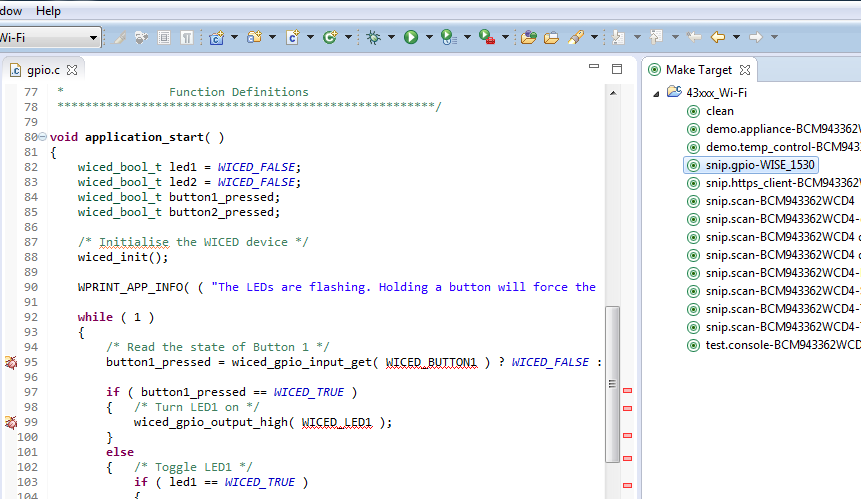Image resolution: width=861 pixels, height=499 pixels.
Task: Switch to the gpio.c editor tab
Action: 42,70
